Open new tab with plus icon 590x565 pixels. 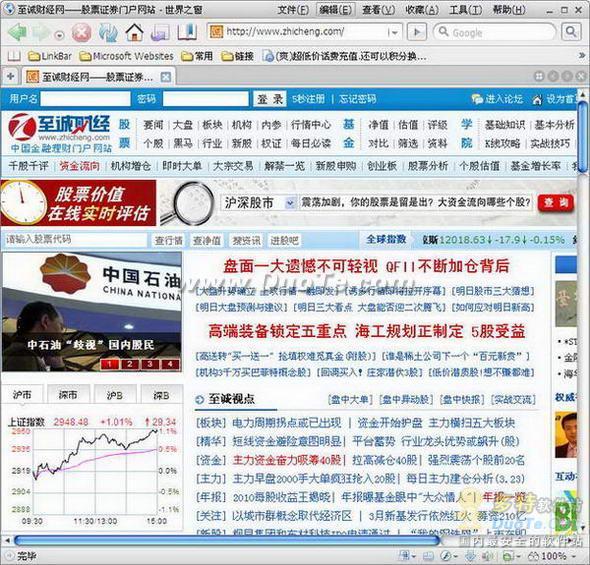10,77
